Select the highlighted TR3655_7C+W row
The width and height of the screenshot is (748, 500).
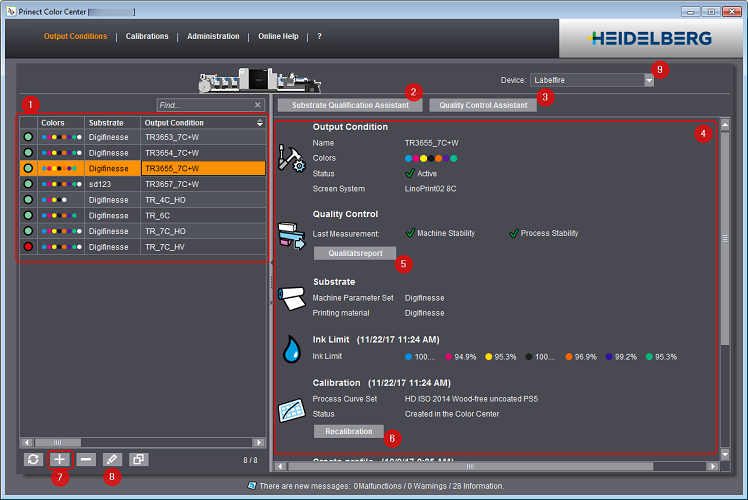143,168
